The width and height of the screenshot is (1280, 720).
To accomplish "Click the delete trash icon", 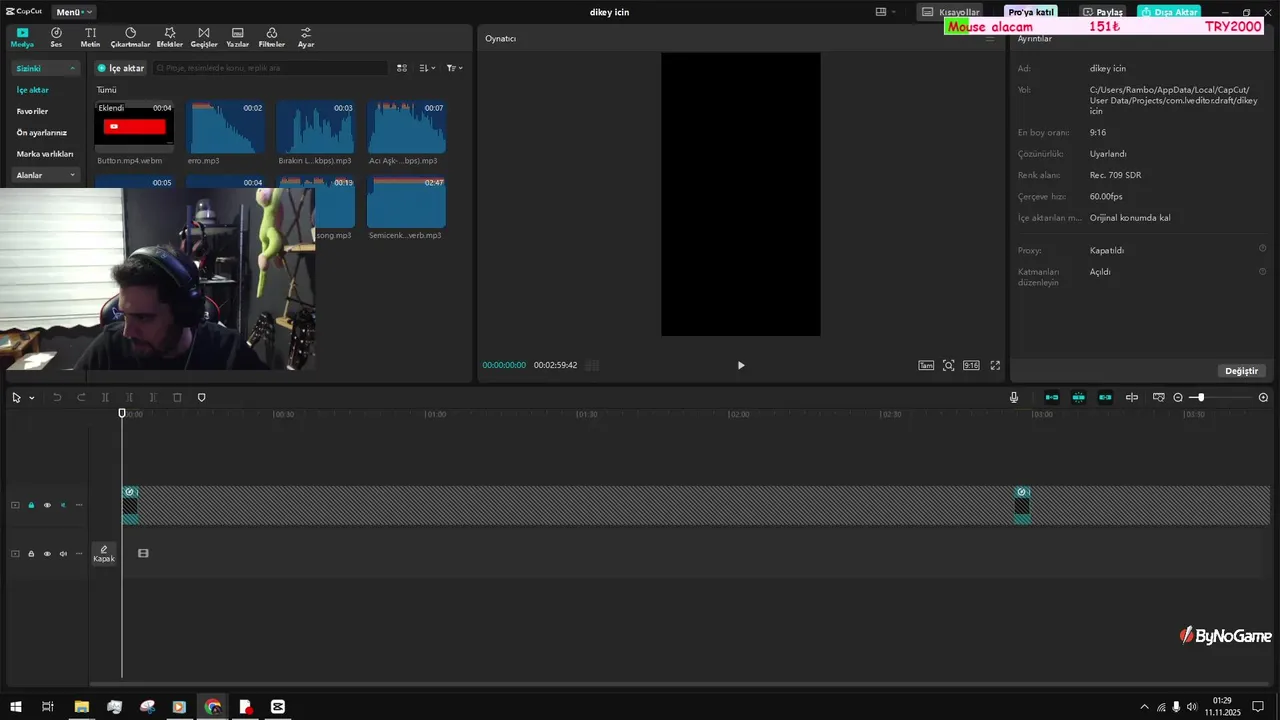I will click(x=177, y=398).
